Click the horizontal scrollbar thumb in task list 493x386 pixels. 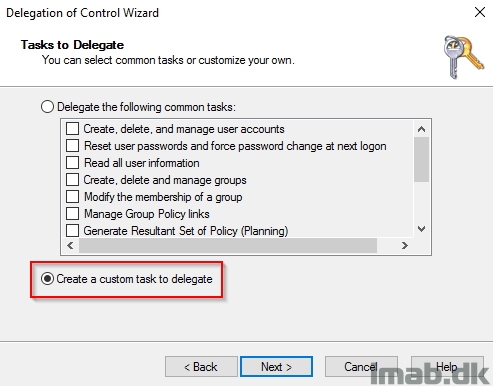(228, 246)
